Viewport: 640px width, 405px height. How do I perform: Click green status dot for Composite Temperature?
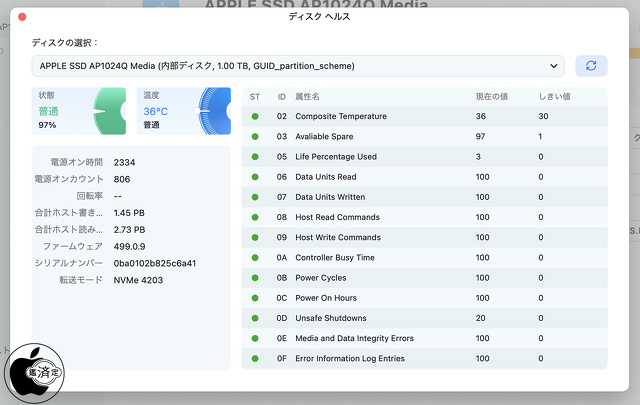[255, 116]
